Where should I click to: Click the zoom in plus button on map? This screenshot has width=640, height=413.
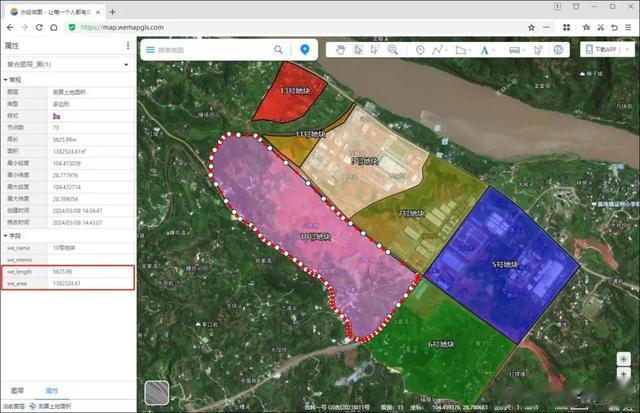pyautogui.click(x=623, y=374)
